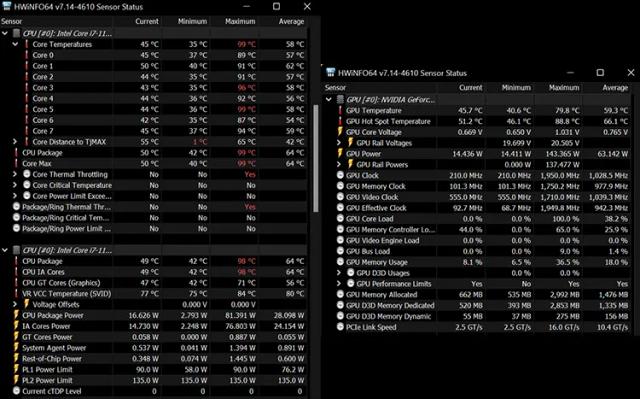Expand Core Distance to TjMAX
The image size is (640, 399).
15,141
